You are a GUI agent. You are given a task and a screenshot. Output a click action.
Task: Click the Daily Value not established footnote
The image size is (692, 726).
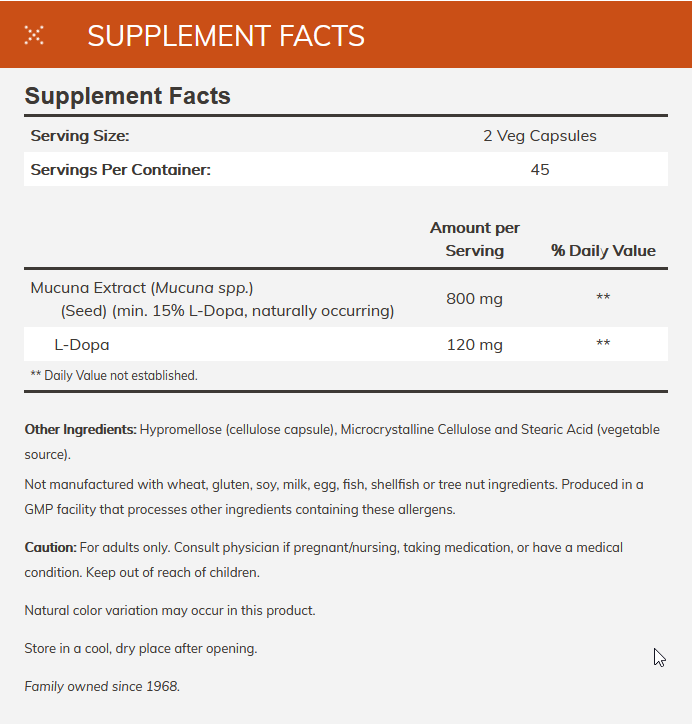113,375
